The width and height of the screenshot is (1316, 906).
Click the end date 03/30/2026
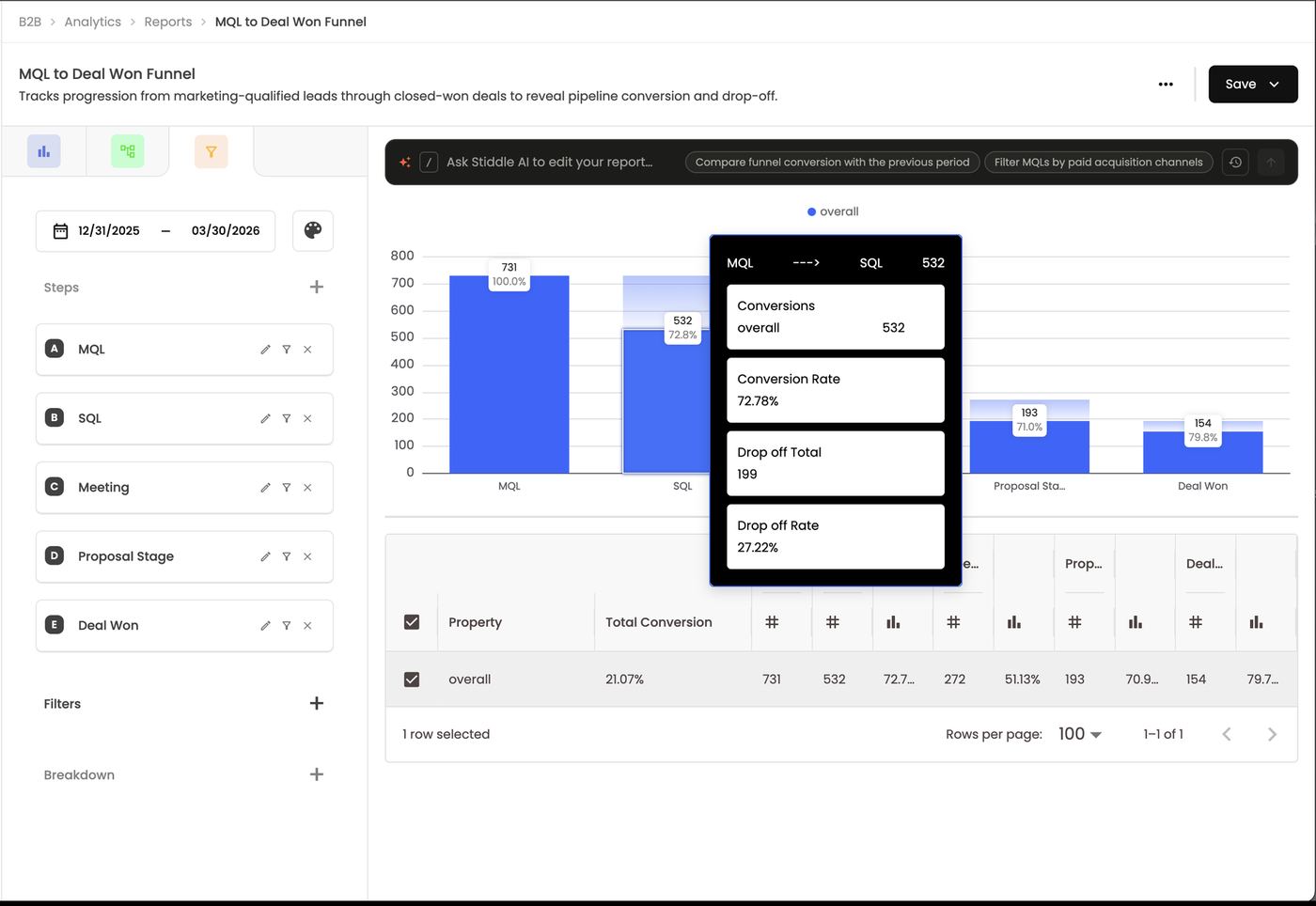point(226,230)
